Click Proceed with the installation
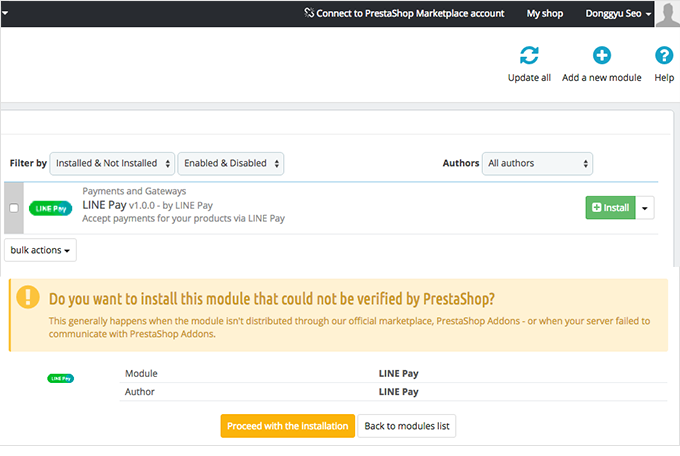The height and width of the screenshot is (456, 680). [x=288, y=426]
